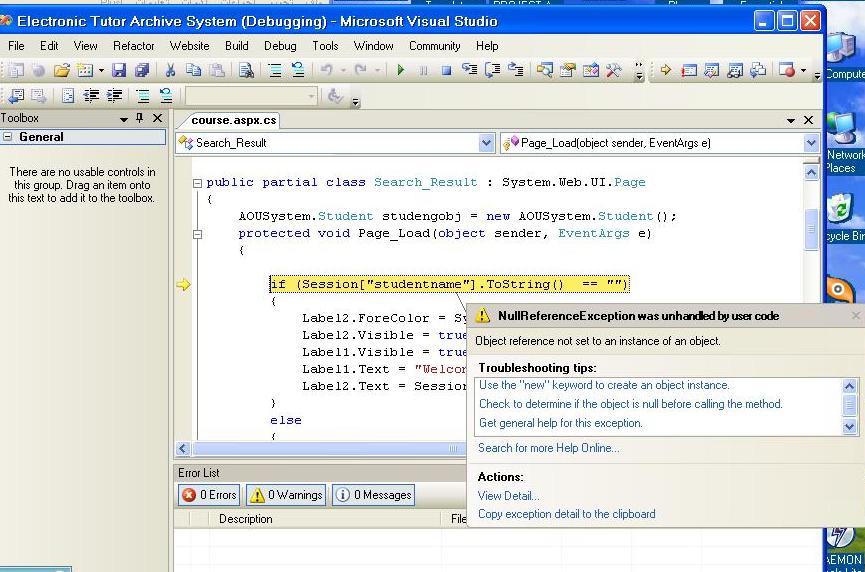This screenshot has width=865, height=572.
Task: Collapse the Search_Result class code outline
Action: [197, 183]
